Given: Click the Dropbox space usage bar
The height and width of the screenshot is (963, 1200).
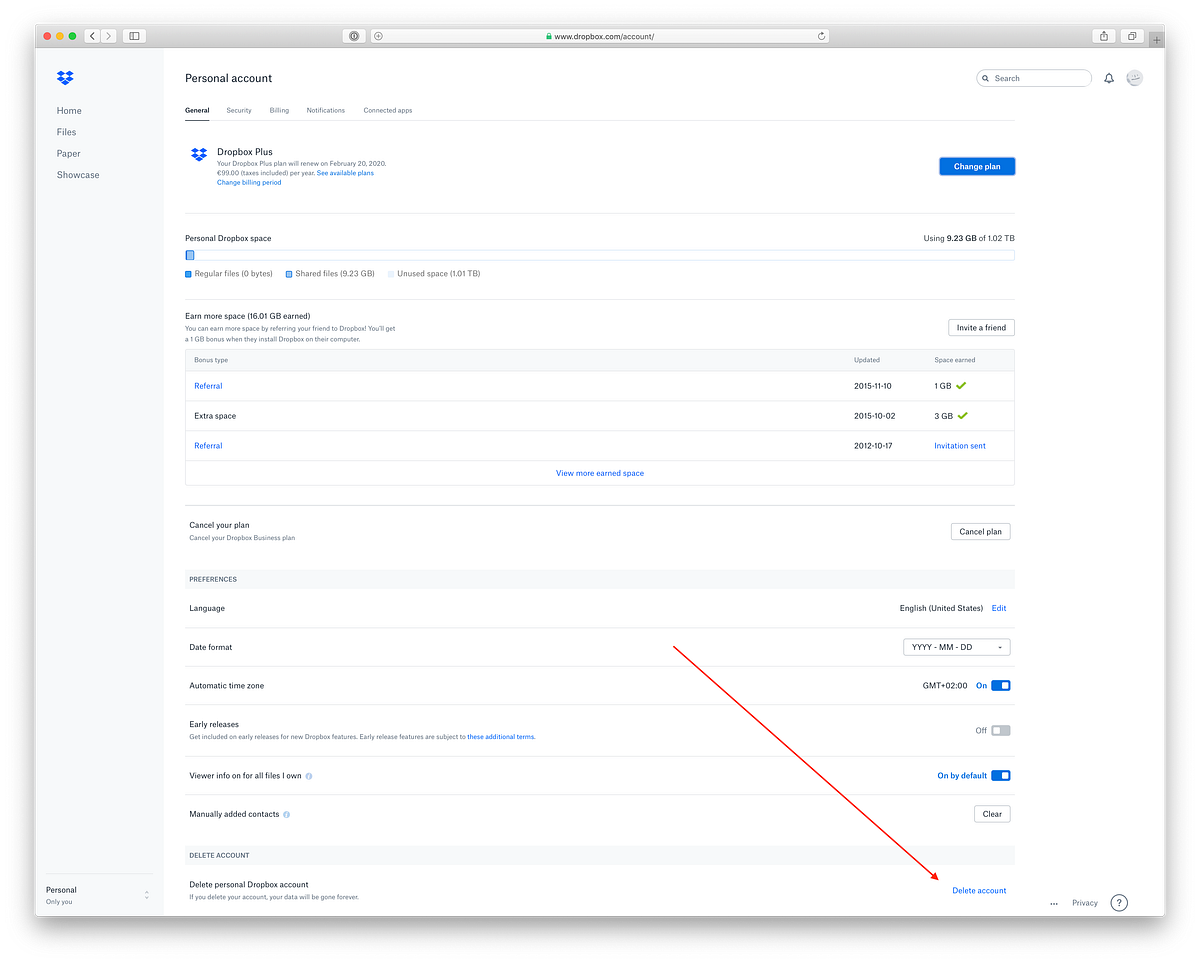Looking at the screenshot, I should pos(600,255).
